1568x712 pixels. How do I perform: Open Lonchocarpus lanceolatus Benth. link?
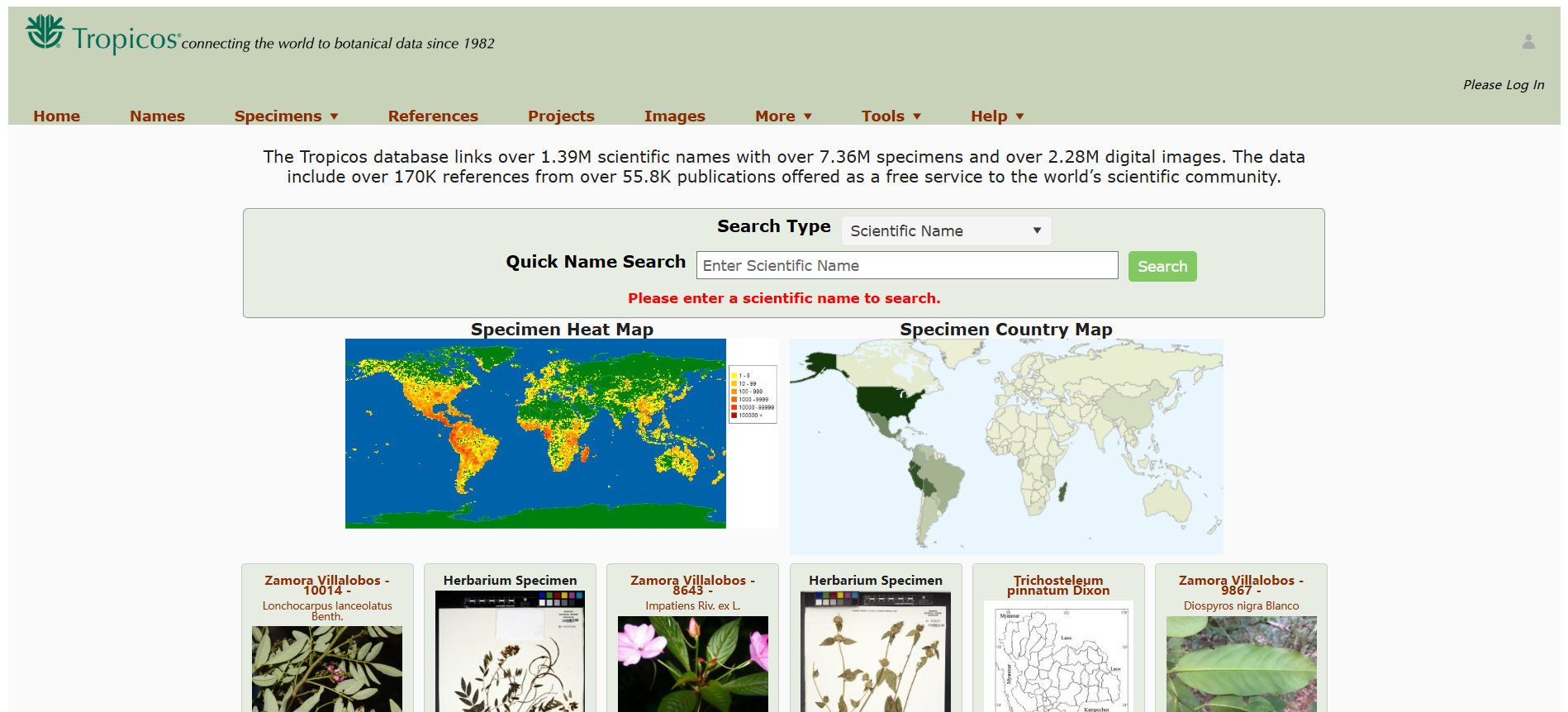pos(327,611)
